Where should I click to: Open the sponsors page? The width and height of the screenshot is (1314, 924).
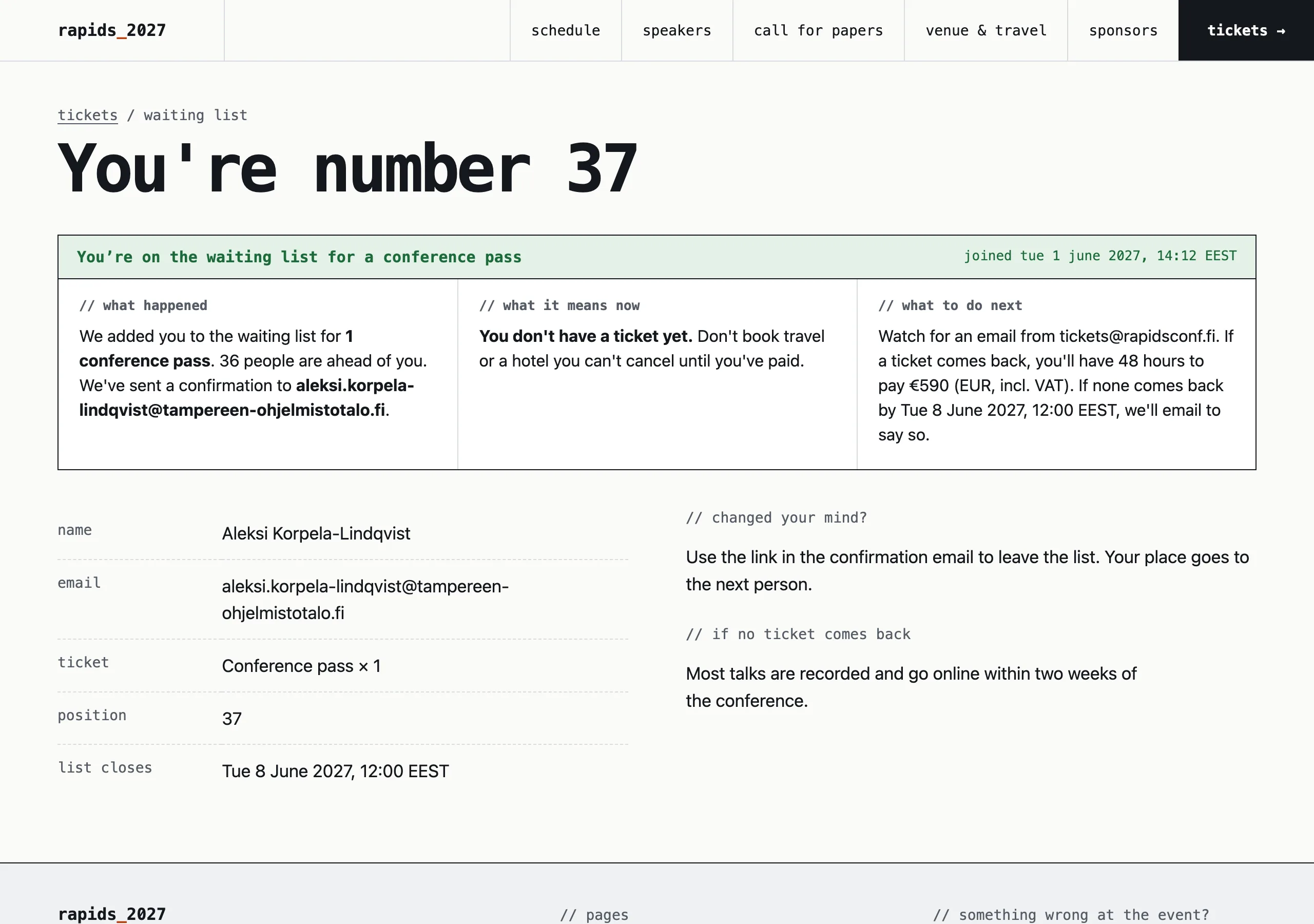click(x=1123, y=30)
